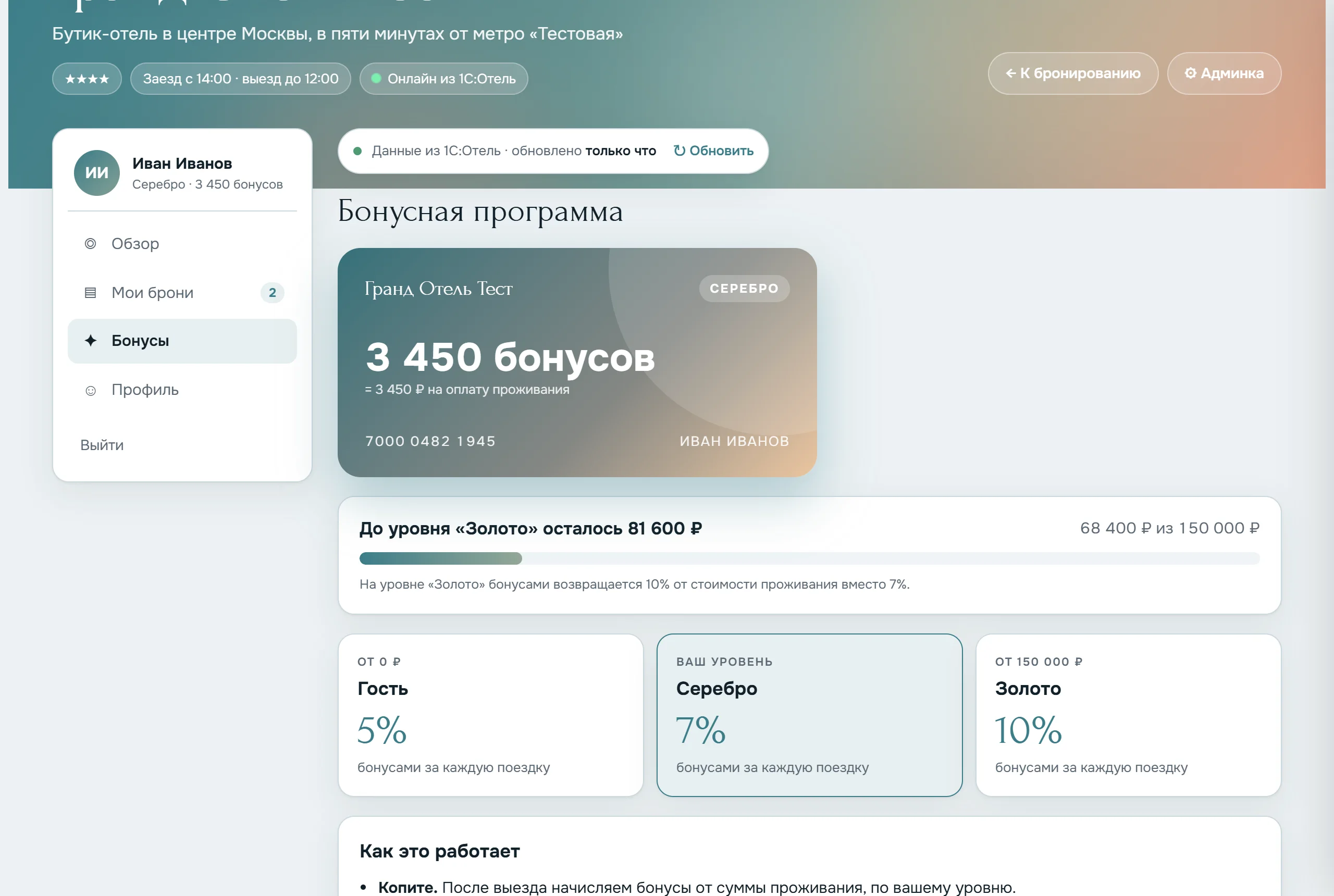Select the Бонусы sidebar item
The height and width of the screenshot is (896, 1334).
click(x=182, y=341)
